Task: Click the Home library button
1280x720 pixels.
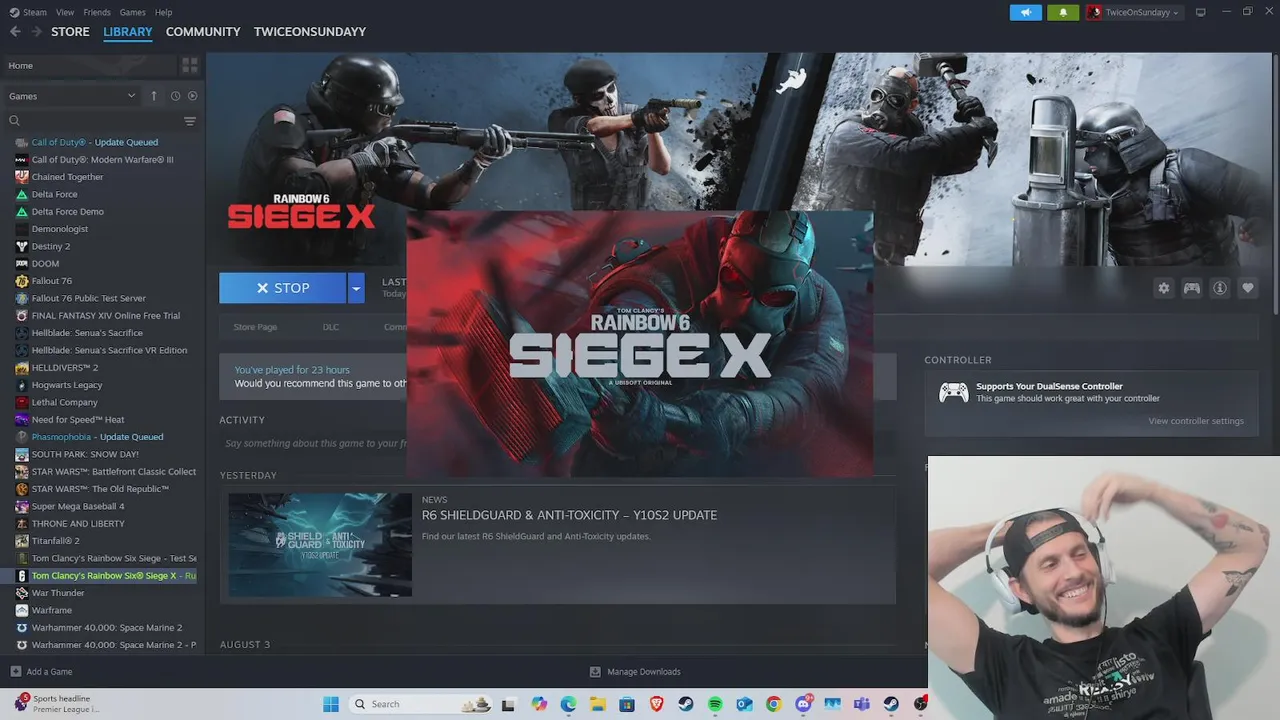Action: [89, 65]
